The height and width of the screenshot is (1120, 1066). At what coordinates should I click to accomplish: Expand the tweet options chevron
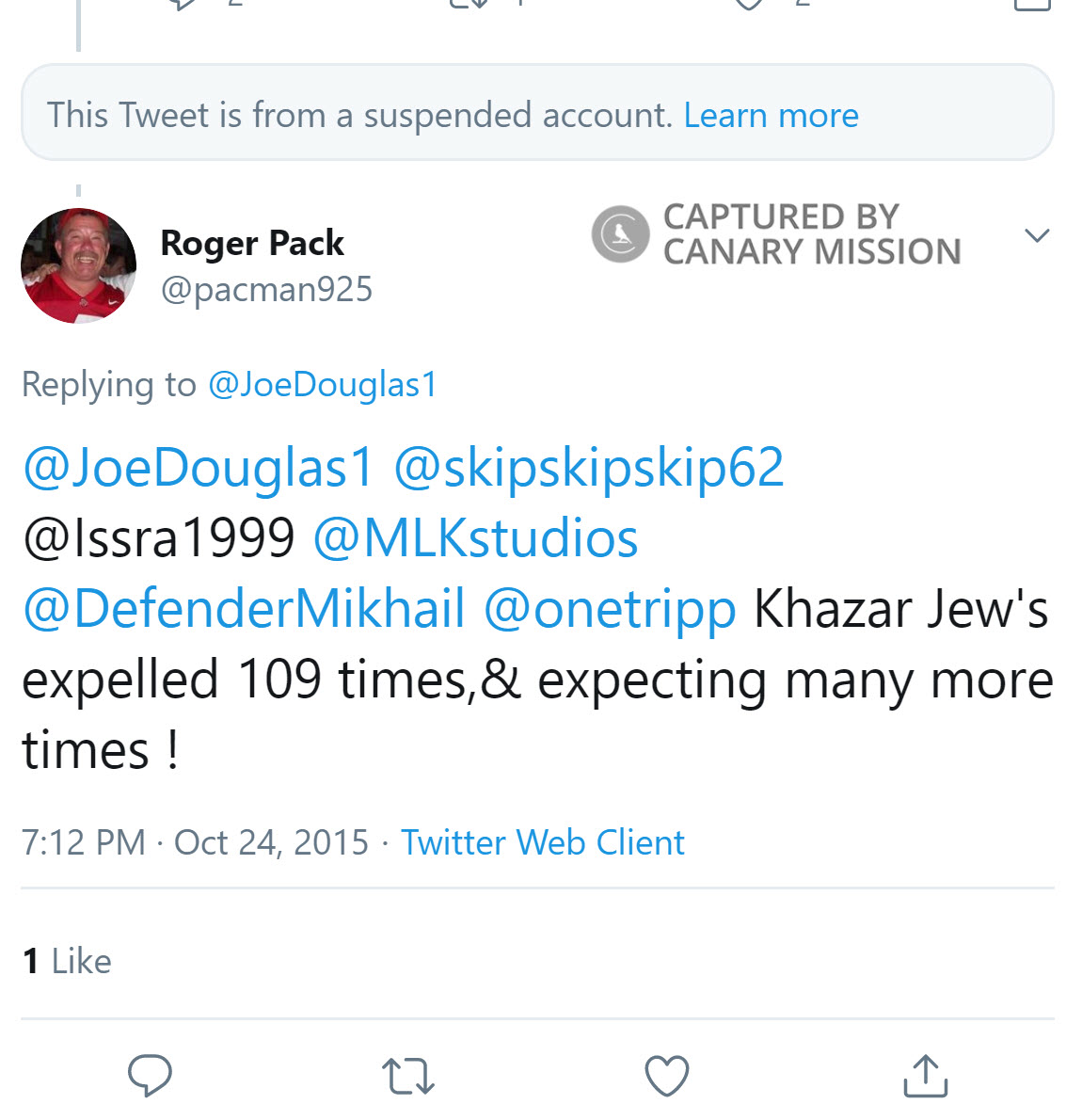(x=1036, y=235)
